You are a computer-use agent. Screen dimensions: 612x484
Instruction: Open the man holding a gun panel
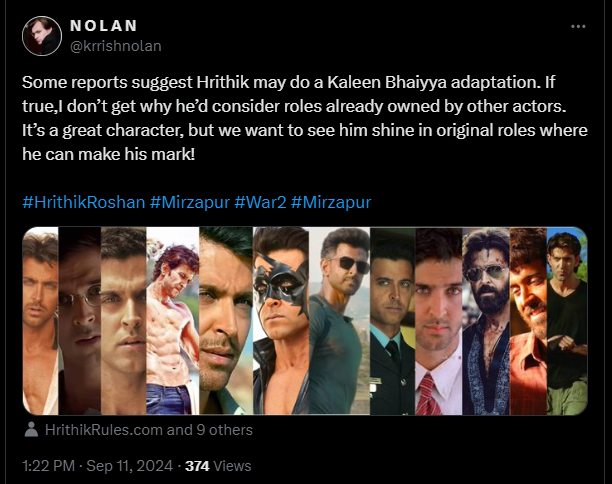click(x=567, y=321)
